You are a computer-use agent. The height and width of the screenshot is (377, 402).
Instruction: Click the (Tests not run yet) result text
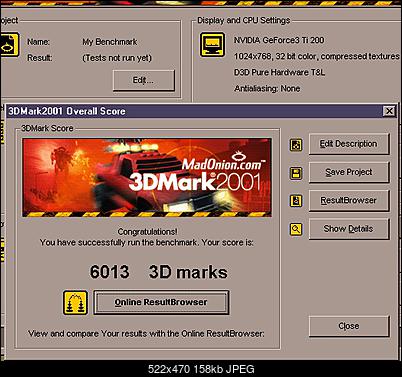coord(117,58)
